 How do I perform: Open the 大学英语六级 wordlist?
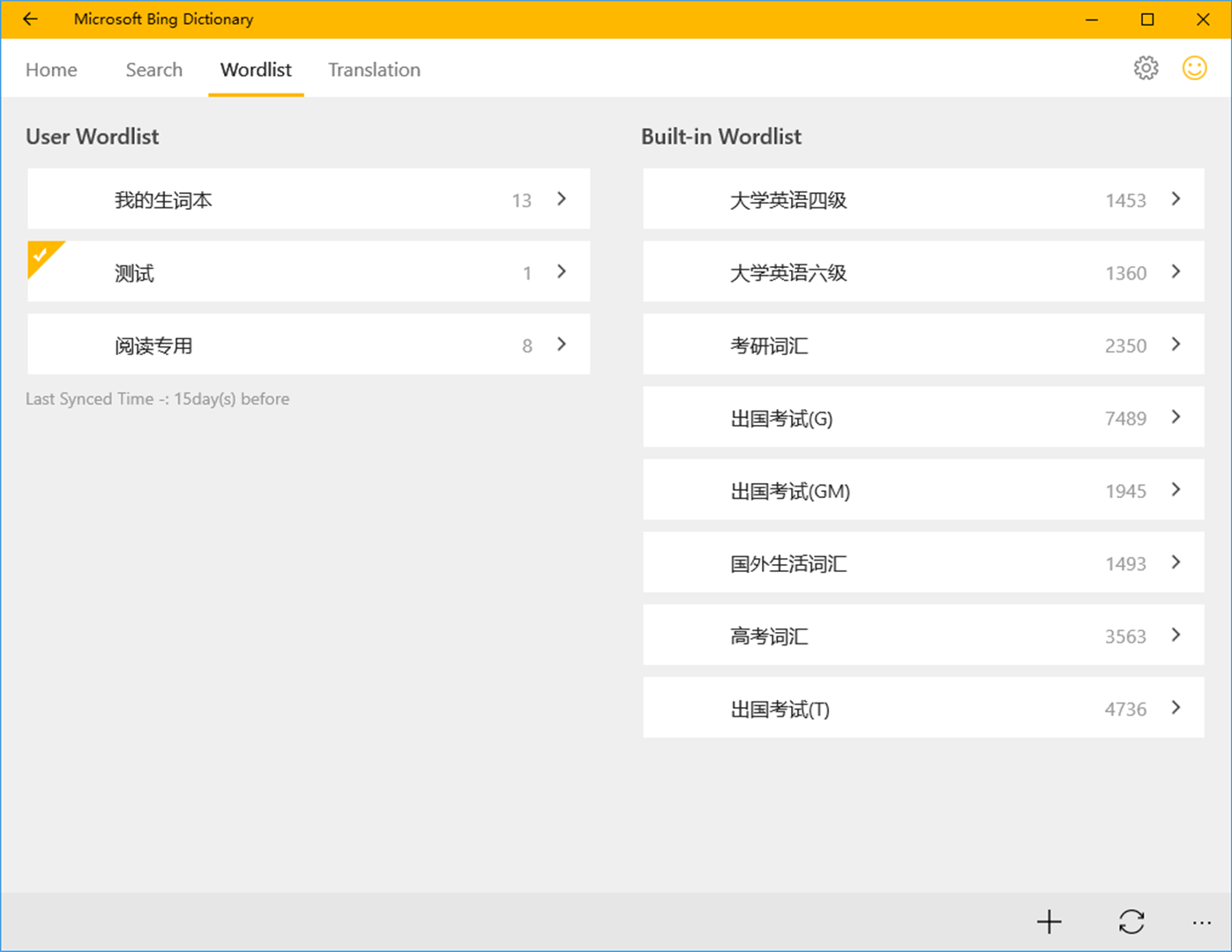[x=923, y=271]
